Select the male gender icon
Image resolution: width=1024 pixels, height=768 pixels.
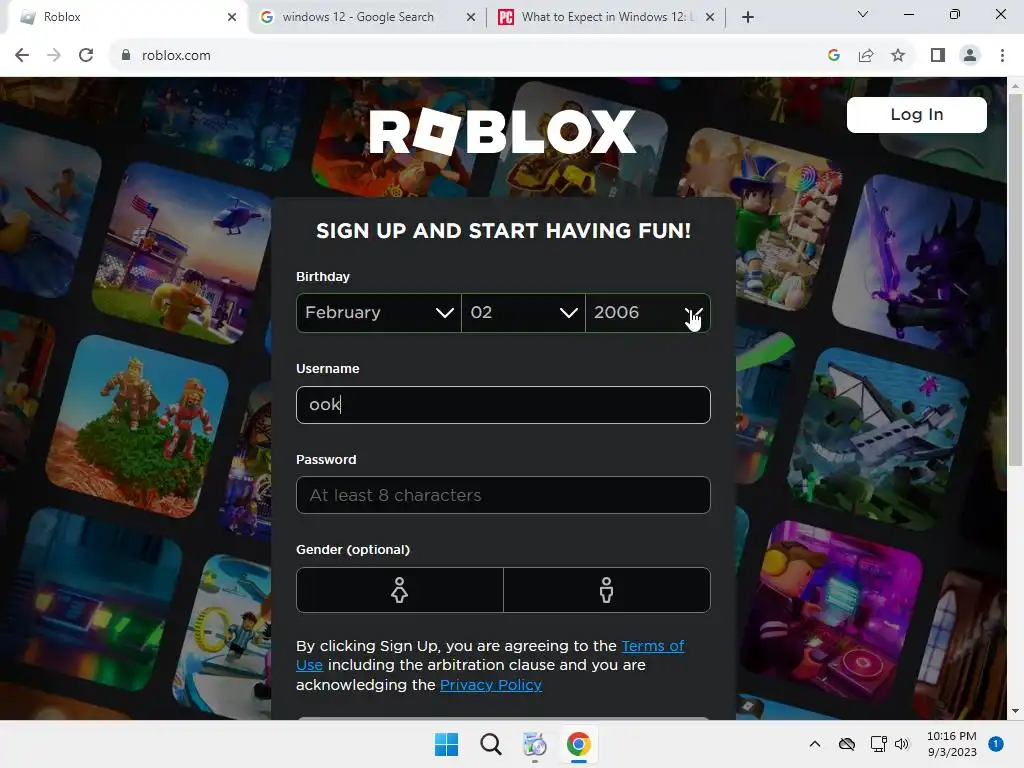(607, 590)
